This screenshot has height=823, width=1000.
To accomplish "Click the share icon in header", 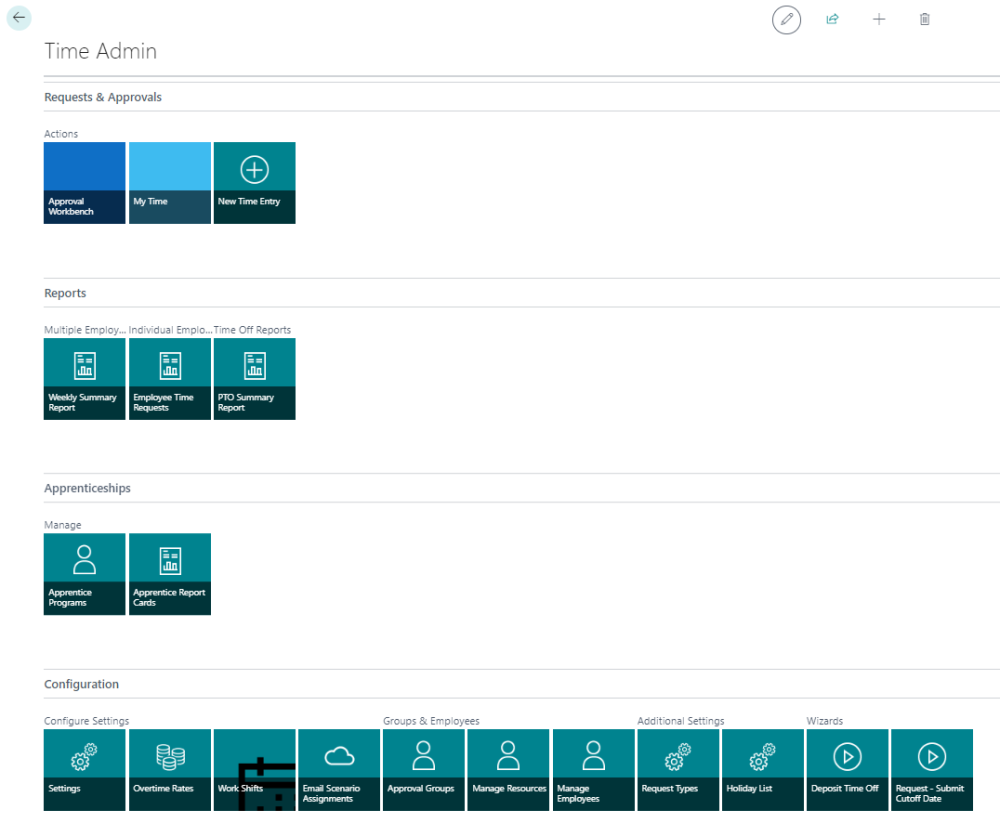I will [x=832, y=19].
